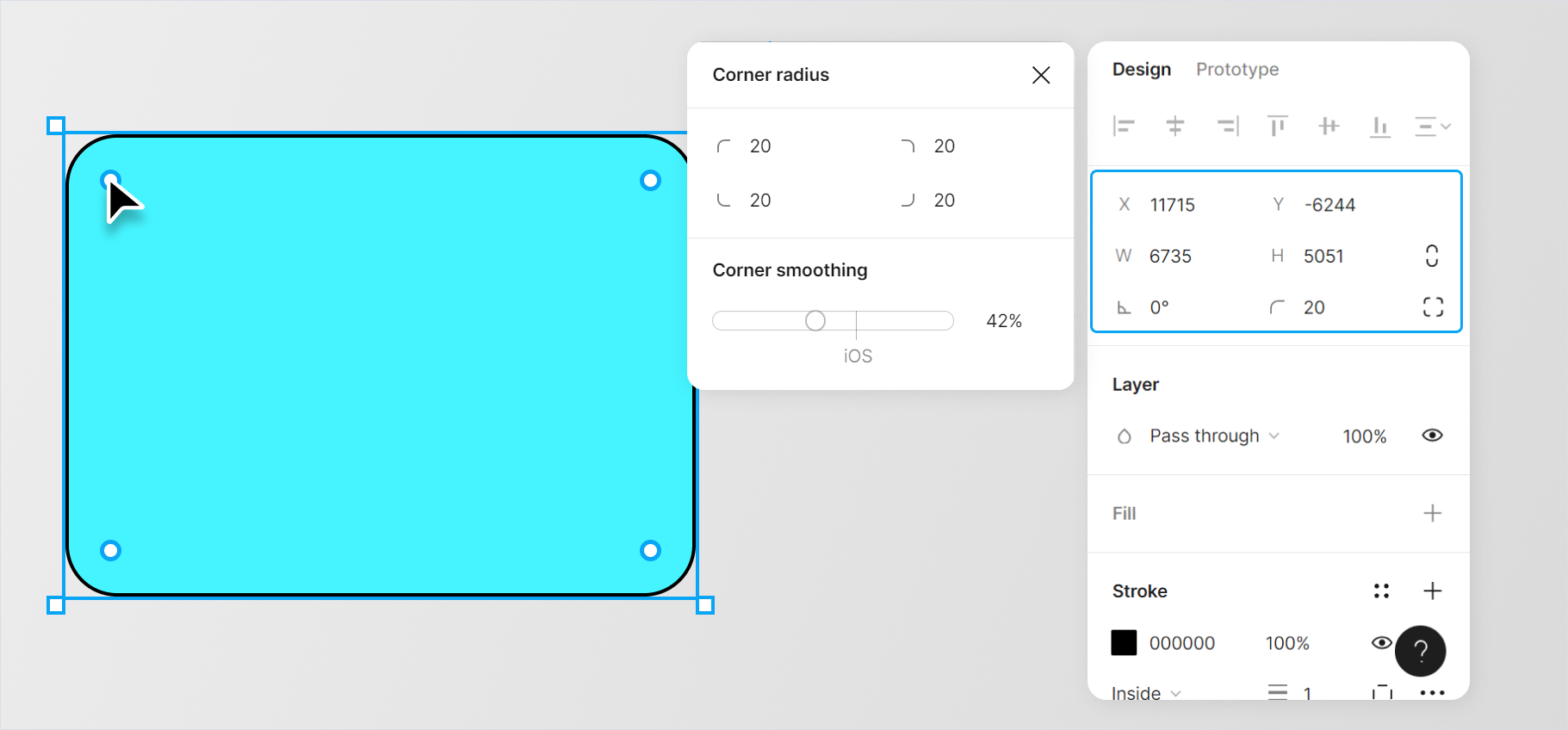Open the help question mark button
The width and height of the screenshot is (1568, 730).
[x=1420, y=652]
